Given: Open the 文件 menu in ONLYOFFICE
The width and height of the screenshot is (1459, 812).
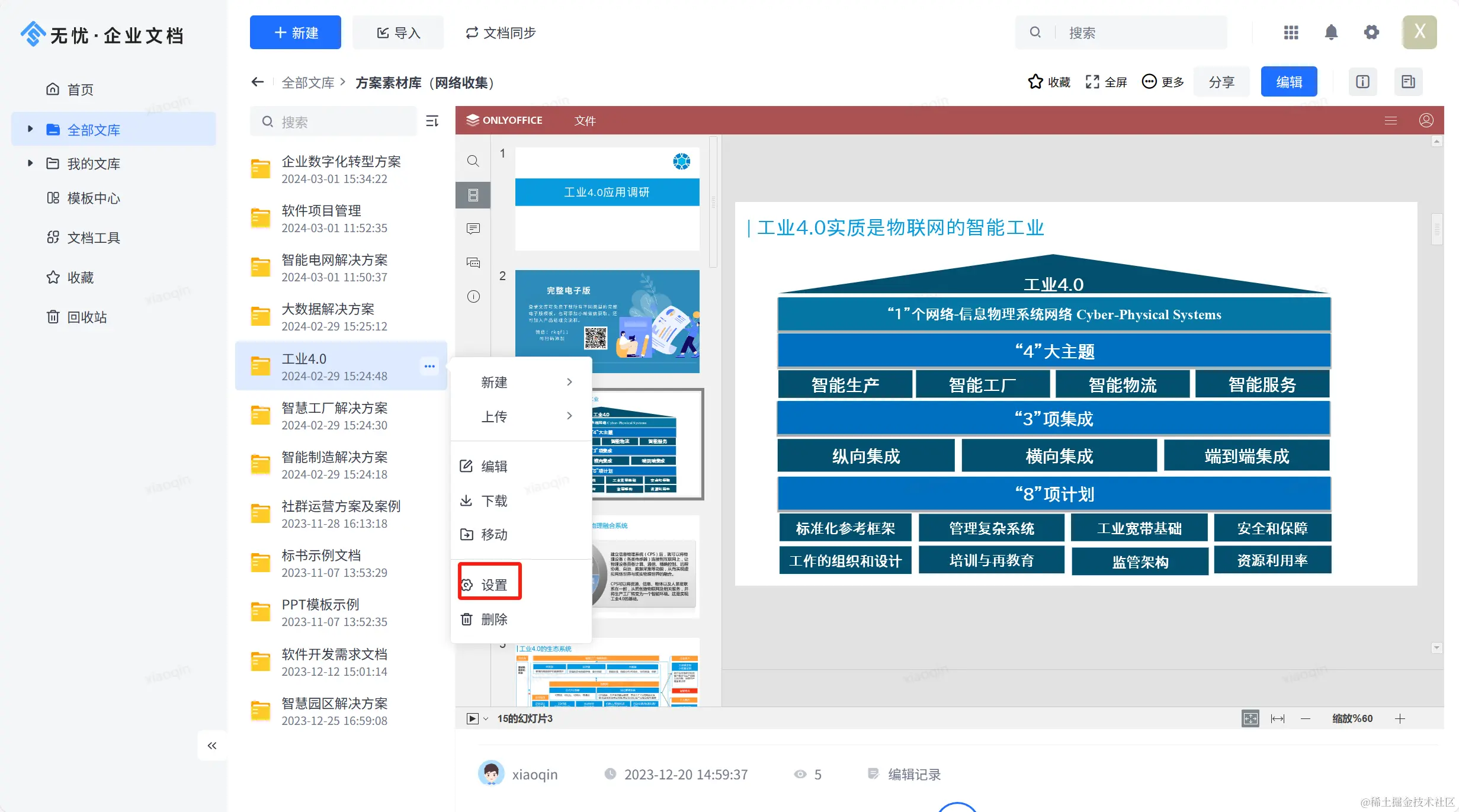Looking at the screenshot, I should (x=585, y=121).
